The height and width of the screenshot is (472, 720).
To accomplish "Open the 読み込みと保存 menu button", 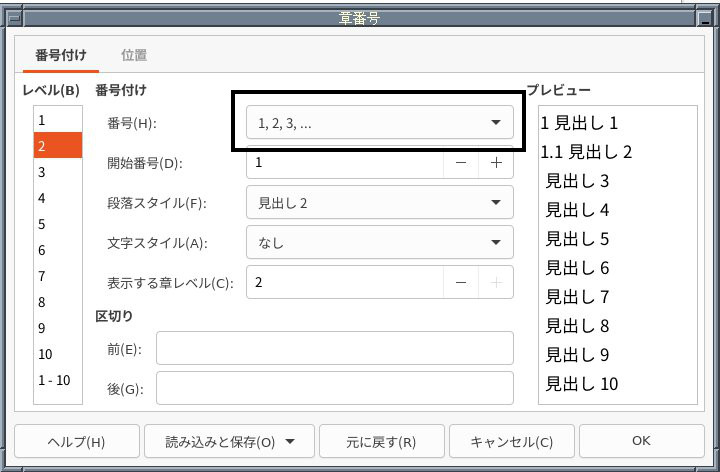I will point(229,441).
